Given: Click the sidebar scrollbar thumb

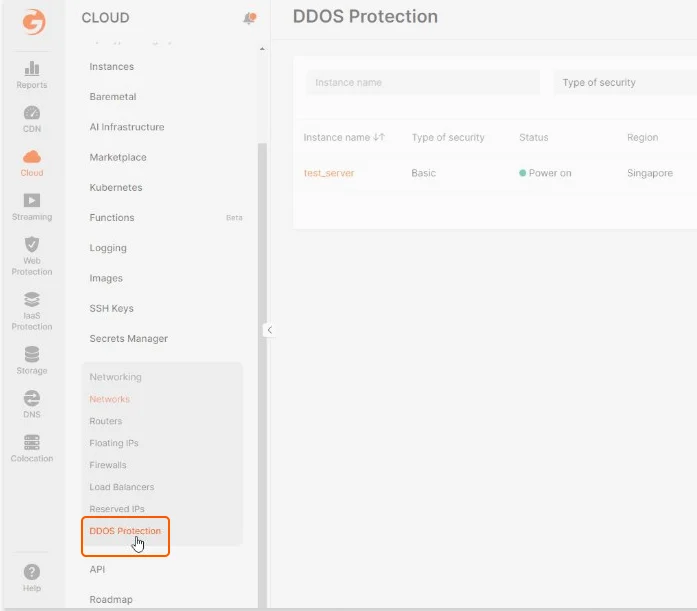Looking at the screenshot, I should (262, 375).
